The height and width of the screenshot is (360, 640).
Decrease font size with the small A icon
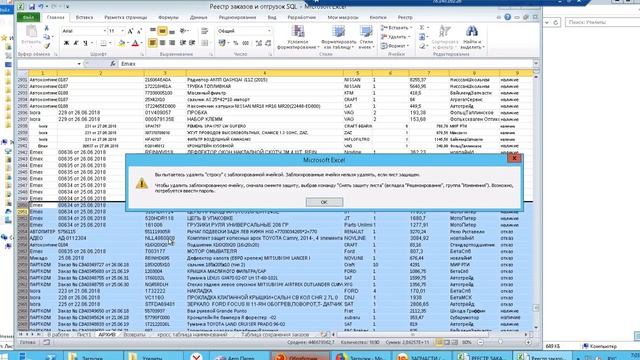[x=139, y=31]
